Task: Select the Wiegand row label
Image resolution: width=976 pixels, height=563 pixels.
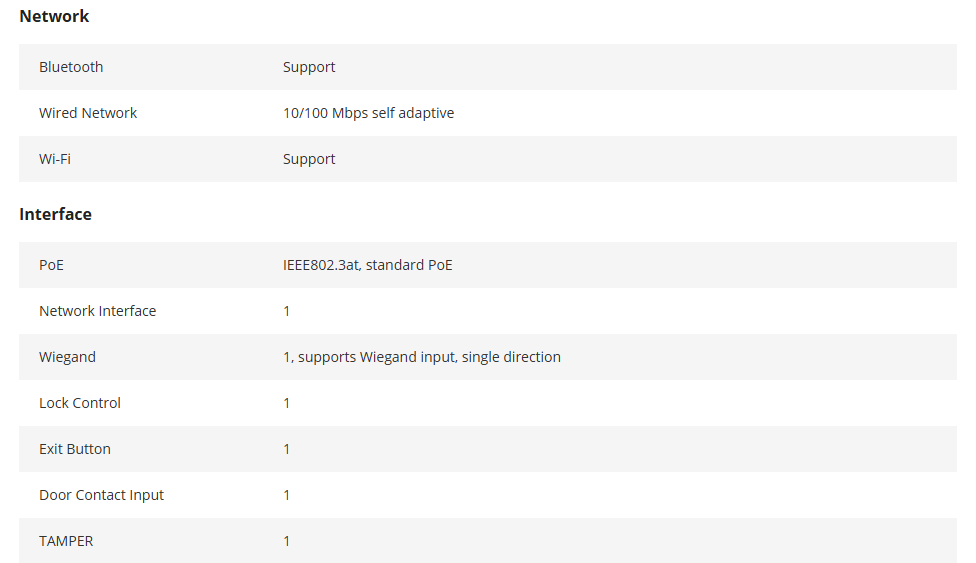Action: coord(67,357)
